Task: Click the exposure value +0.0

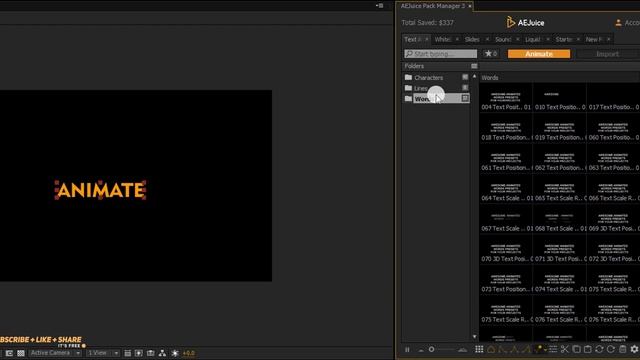Action: [189, 353]
